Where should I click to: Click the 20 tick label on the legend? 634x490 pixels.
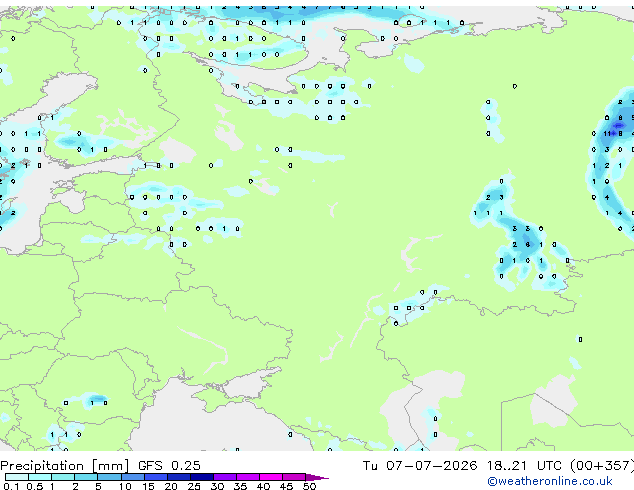tap(171, 486)
